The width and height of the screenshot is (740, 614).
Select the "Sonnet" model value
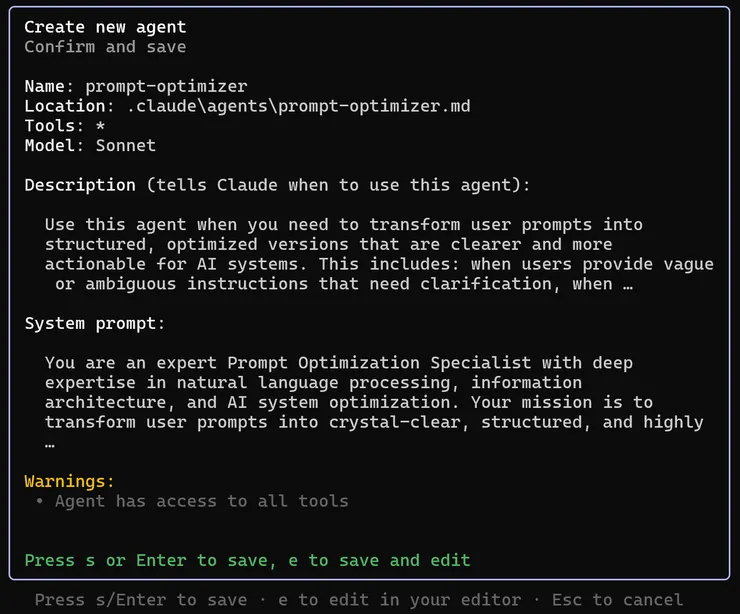[x=126, y=146]
